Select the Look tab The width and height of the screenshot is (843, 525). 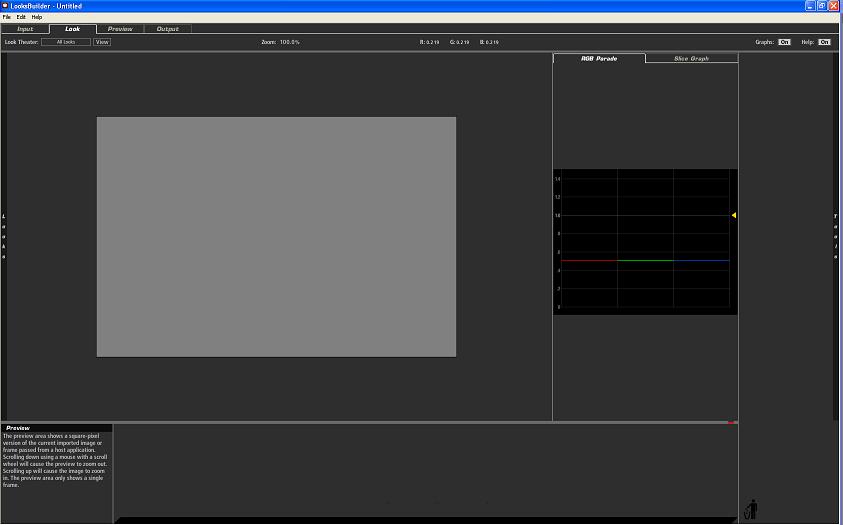coord(73,29)
